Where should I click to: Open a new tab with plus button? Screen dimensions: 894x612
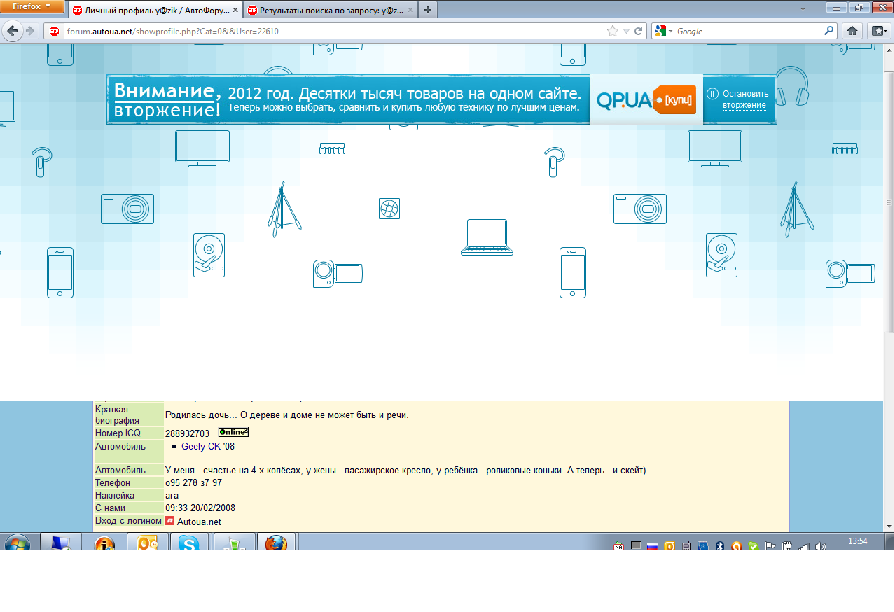click(428, 10)
